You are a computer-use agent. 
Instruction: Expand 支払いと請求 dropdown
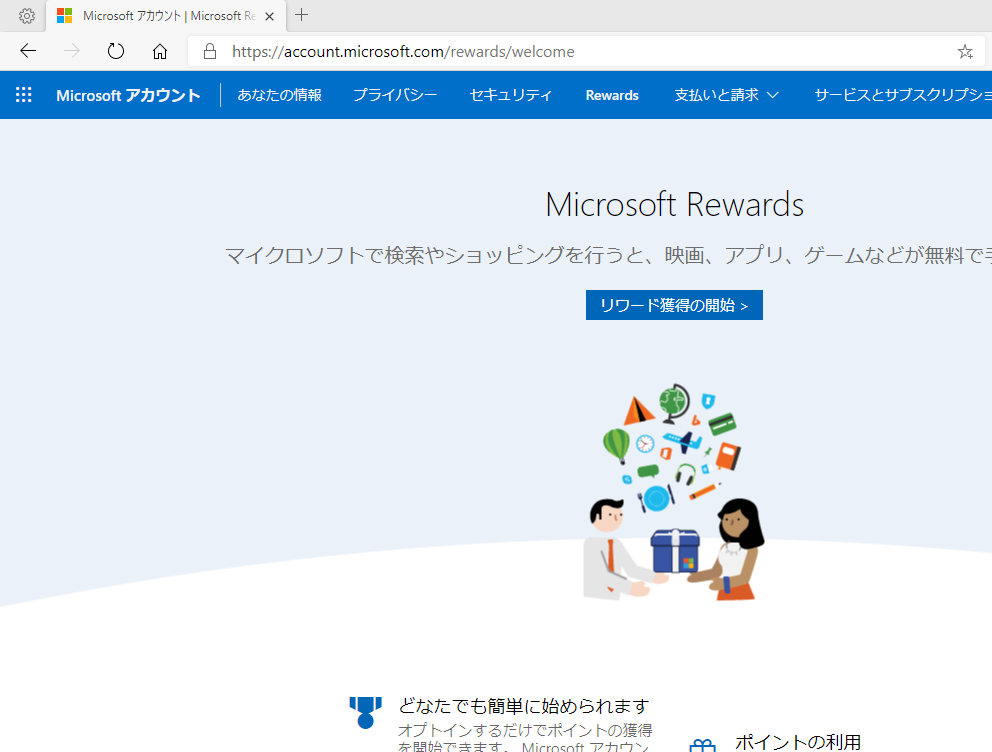click(x=726, y=95)
